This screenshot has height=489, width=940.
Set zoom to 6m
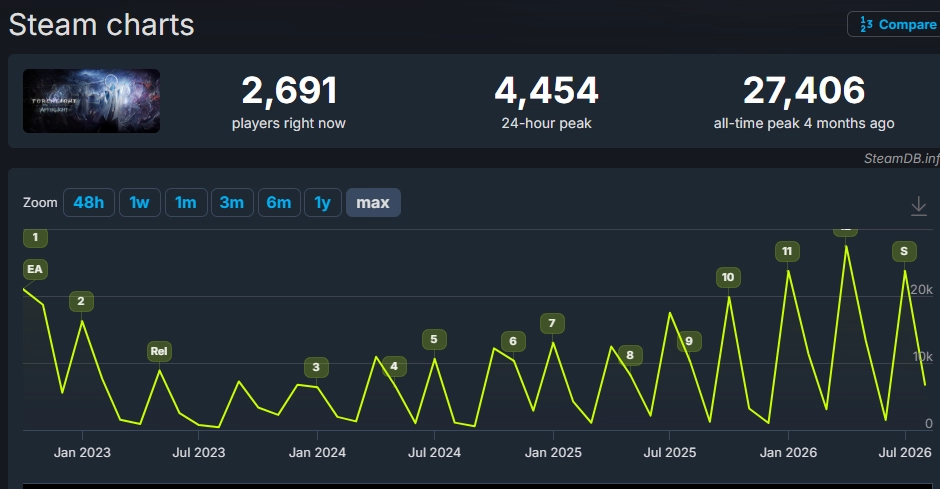tap(279, 203)
